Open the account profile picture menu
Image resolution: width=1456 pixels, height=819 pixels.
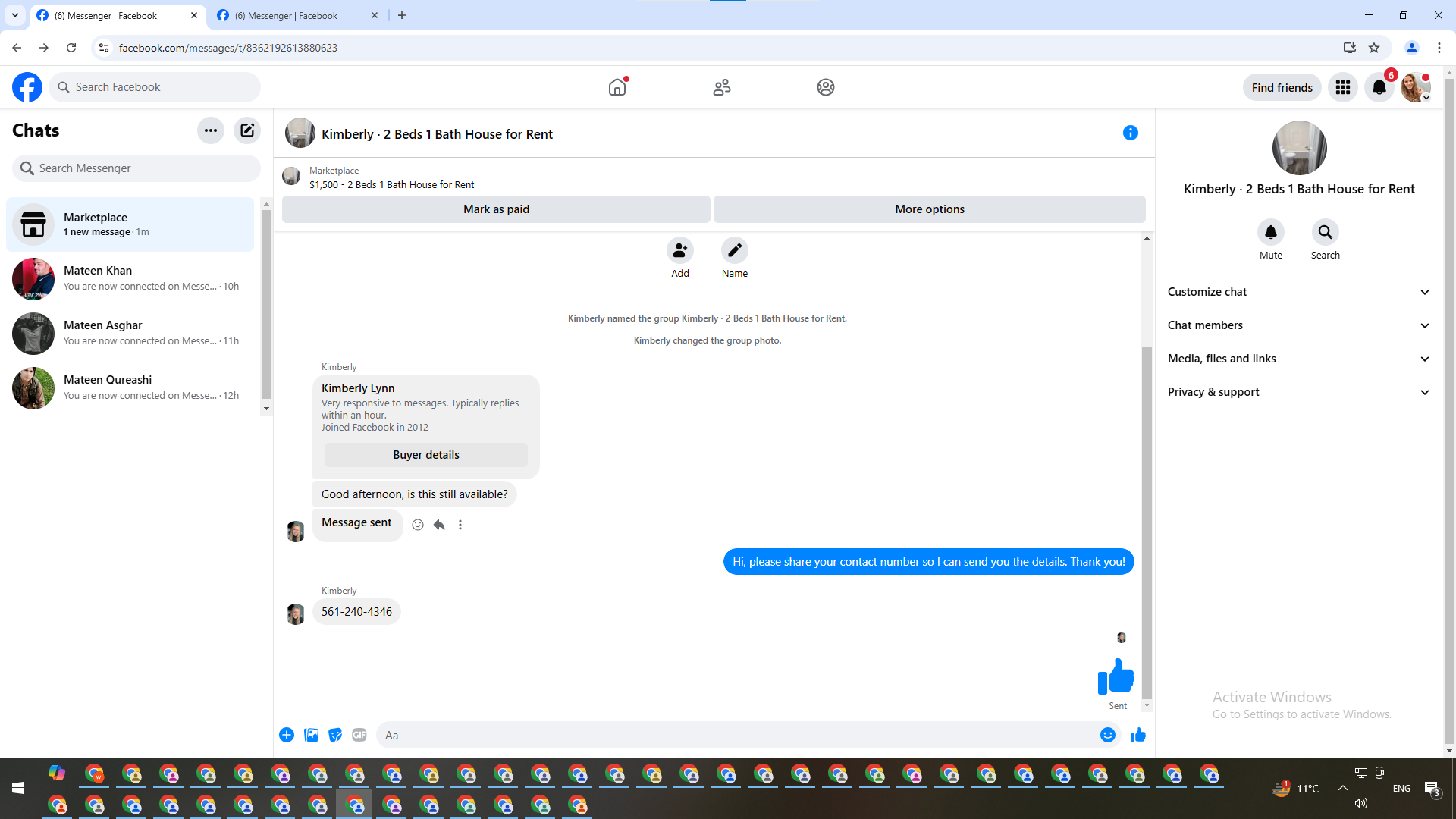click(1416, 87)
